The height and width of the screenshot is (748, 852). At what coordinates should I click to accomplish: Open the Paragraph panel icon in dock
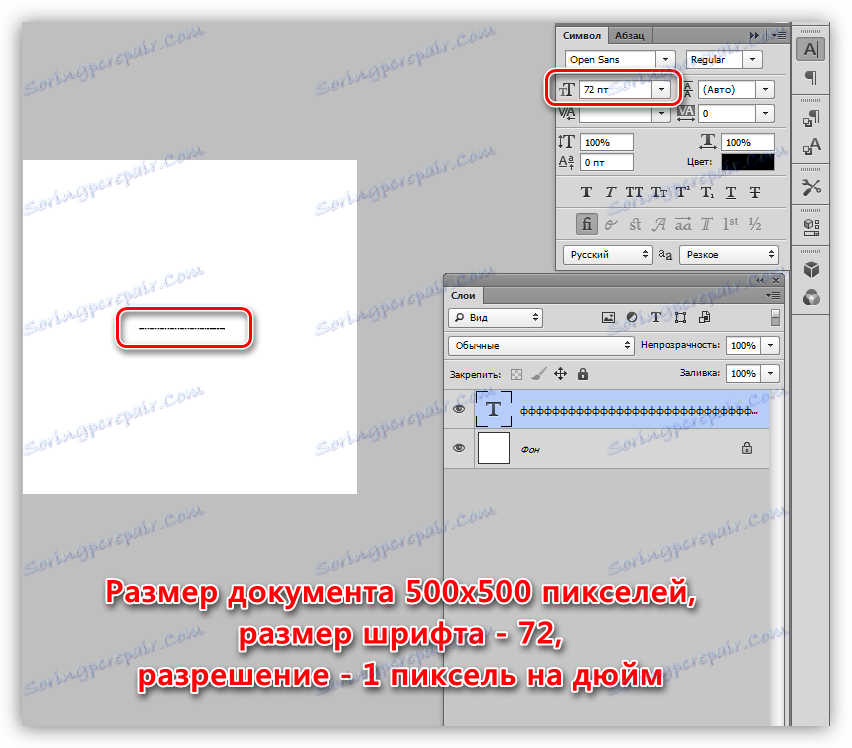pos(811,78)
